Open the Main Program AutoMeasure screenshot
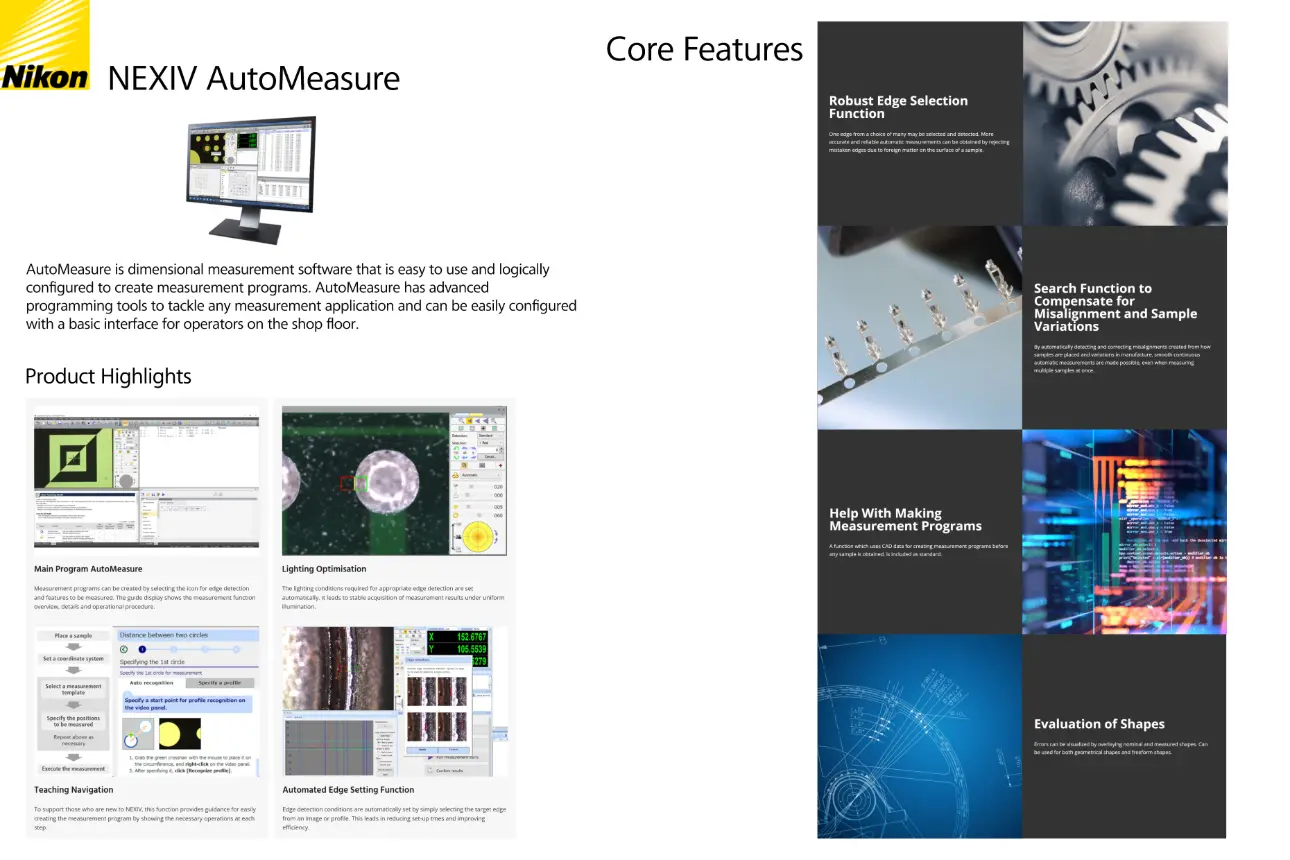Image resolution: width=1290 pixels, height=860 pixels. pyautogui.click(x=146, y=479)
